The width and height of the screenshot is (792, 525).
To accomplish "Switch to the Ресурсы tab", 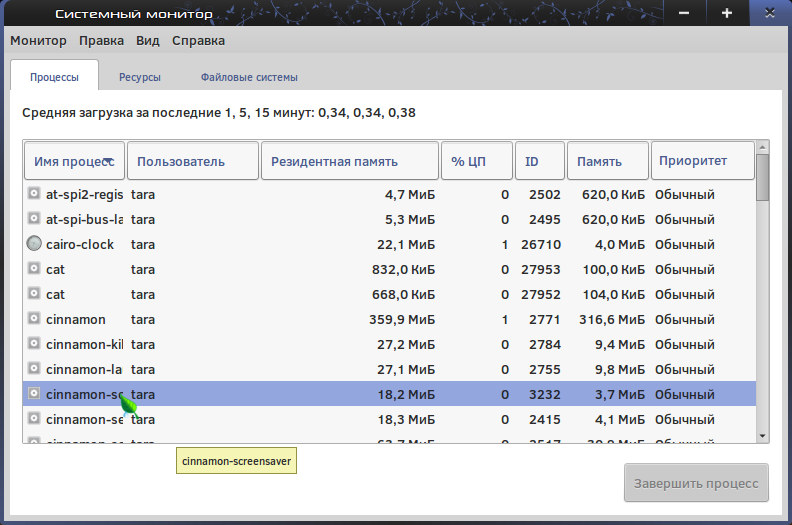I will coord(139,77).
